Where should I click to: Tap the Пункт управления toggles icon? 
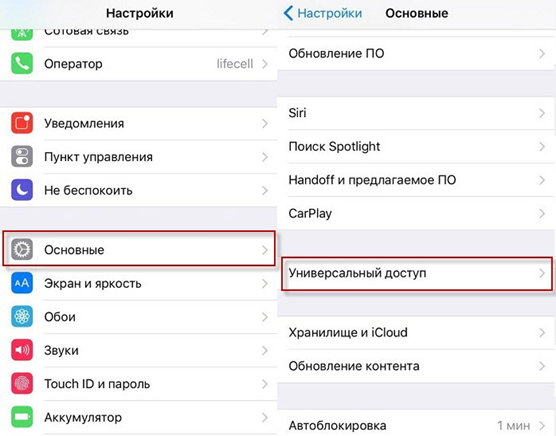point(22,156)
